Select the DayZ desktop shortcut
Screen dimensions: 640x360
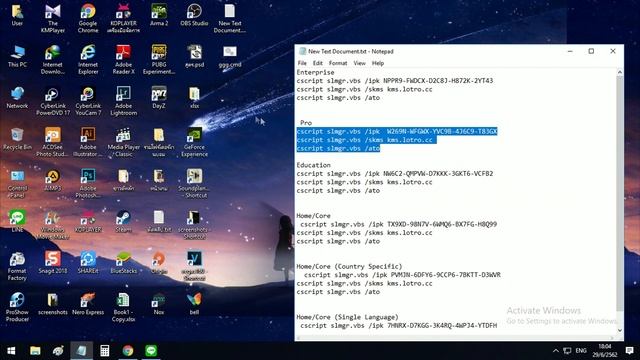click(x=159, y=98)
